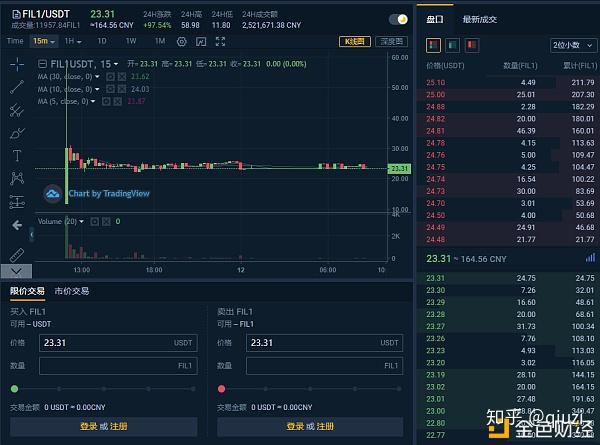The image size is (600, 445).
Task: Select the crosshair cursor tool
Action: (17, 64)
